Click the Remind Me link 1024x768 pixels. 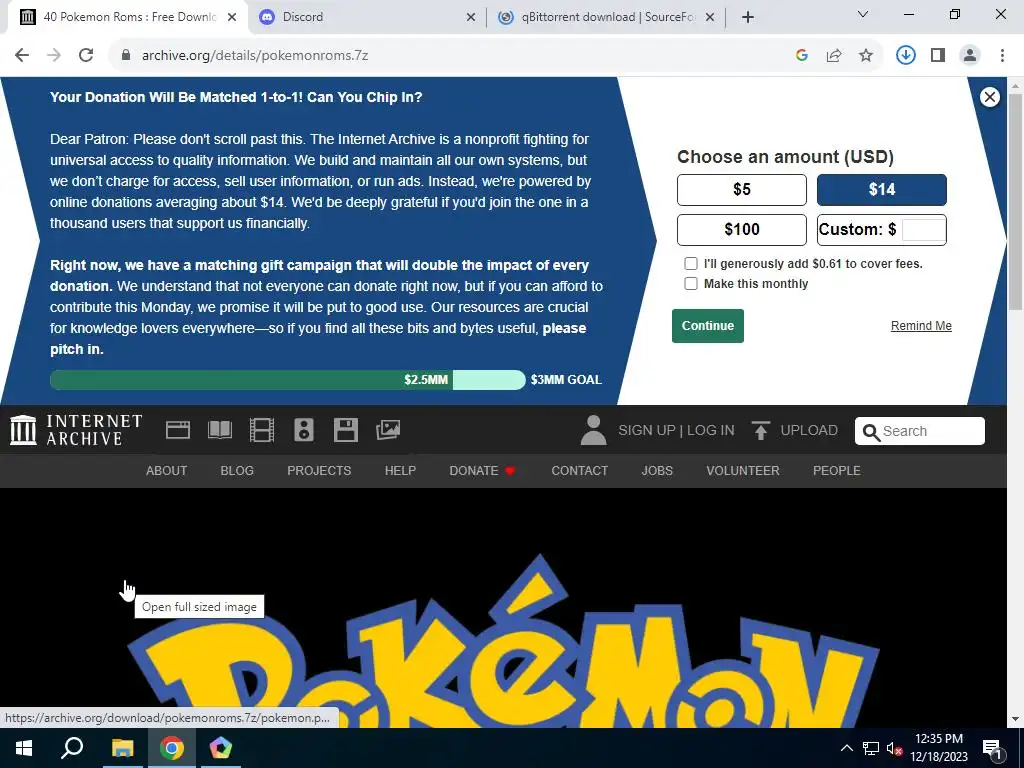point(921,326)
